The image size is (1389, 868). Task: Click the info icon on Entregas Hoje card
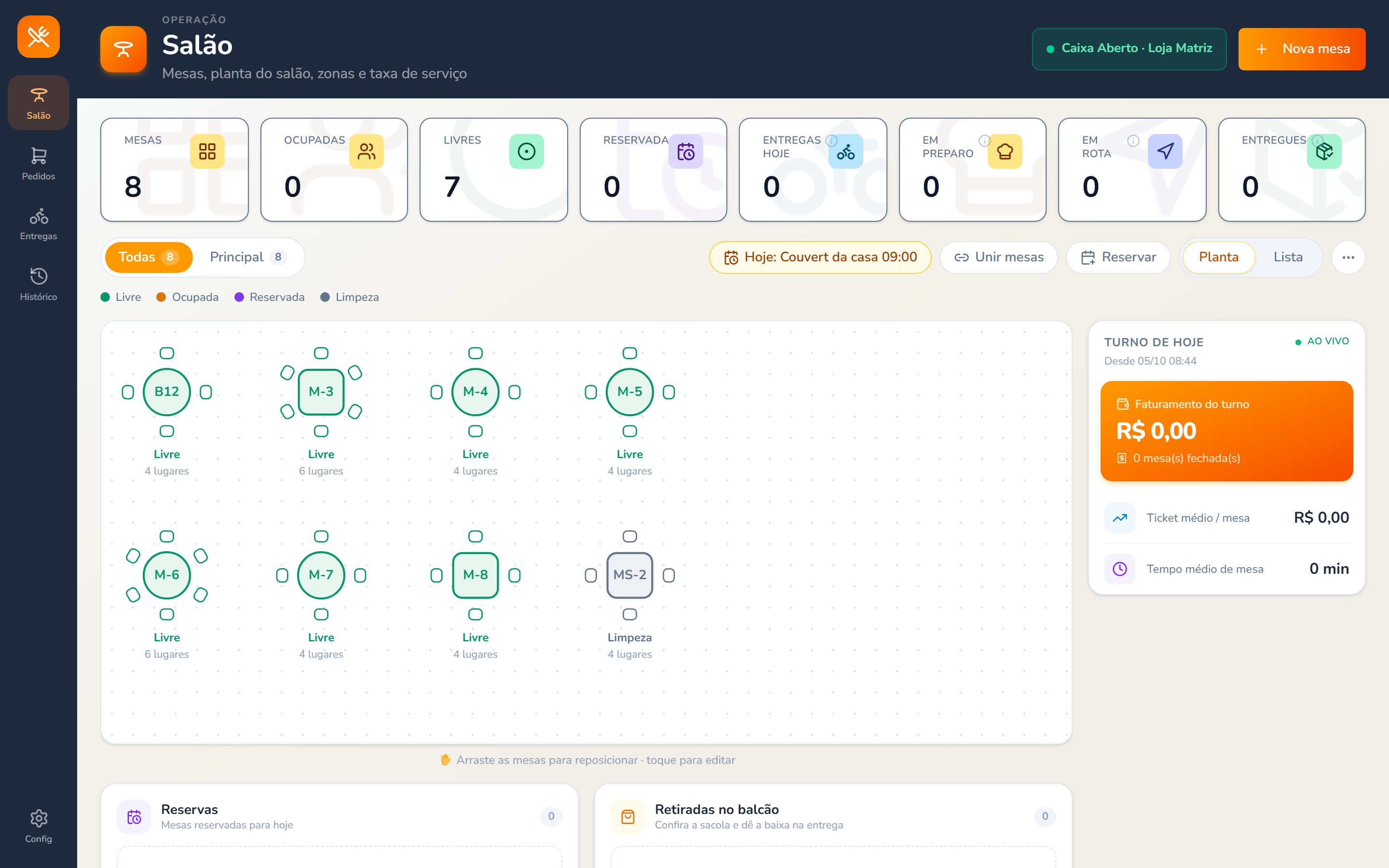click(x=831, y=140)
